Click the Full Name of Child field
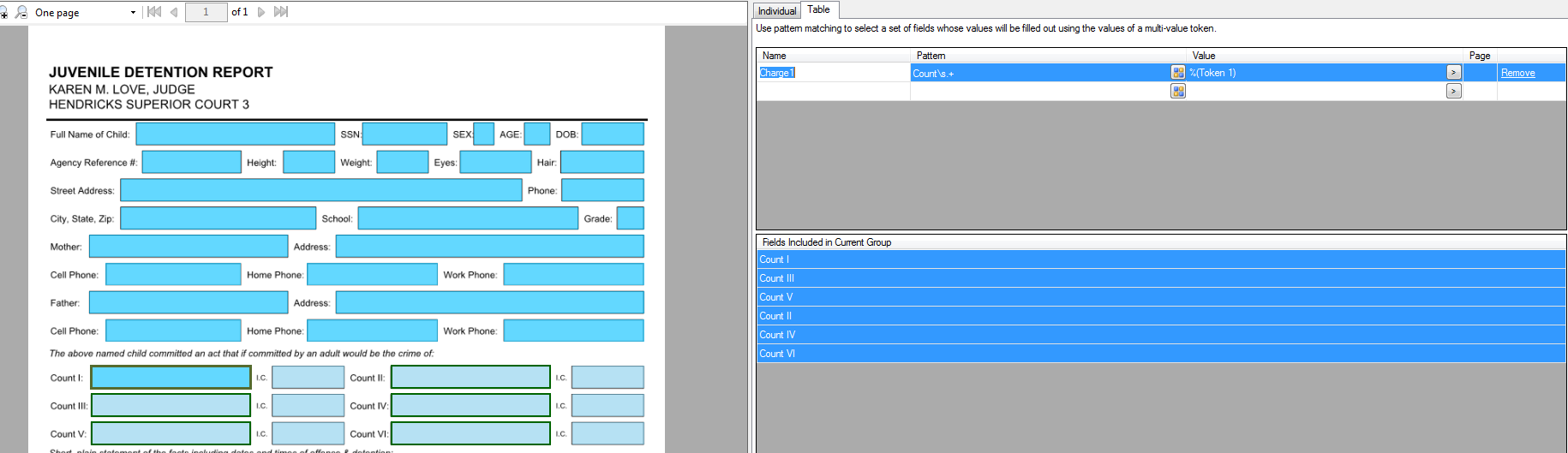Viewport: 1568px width, 453px height. (235, 134)
